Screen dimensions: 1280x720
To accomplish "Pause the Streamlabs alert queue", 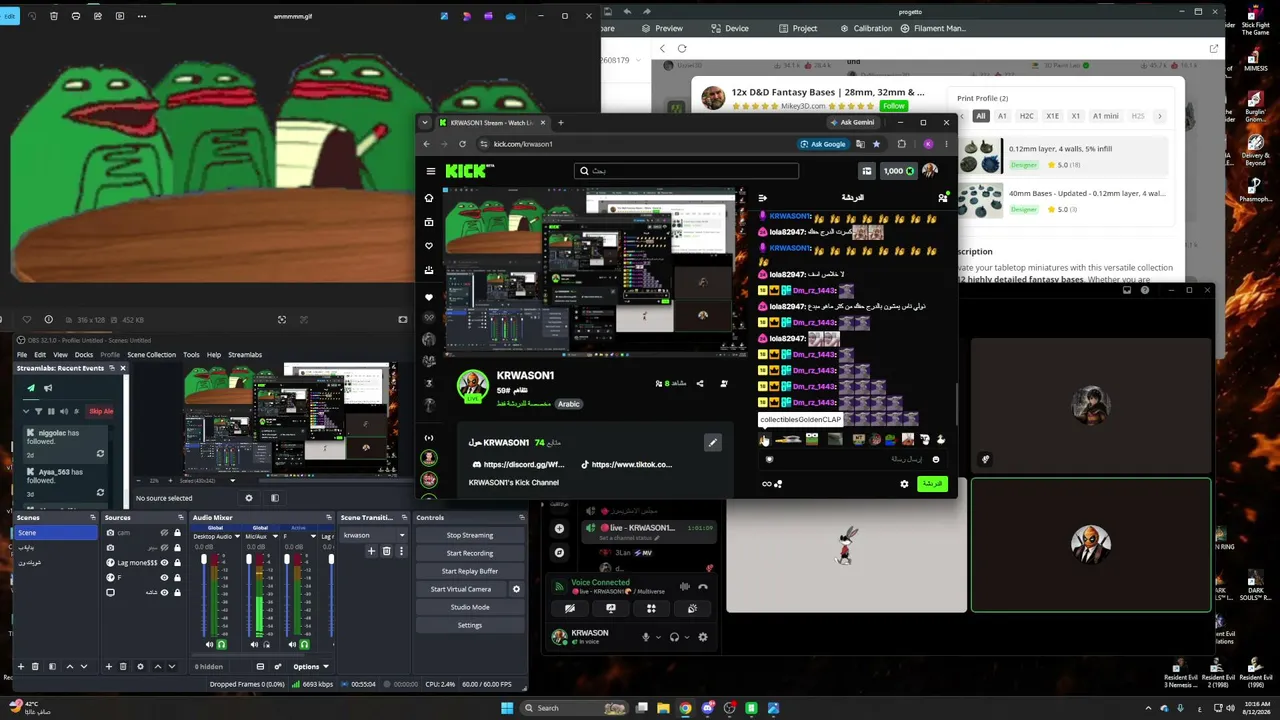I will [51, 411].
